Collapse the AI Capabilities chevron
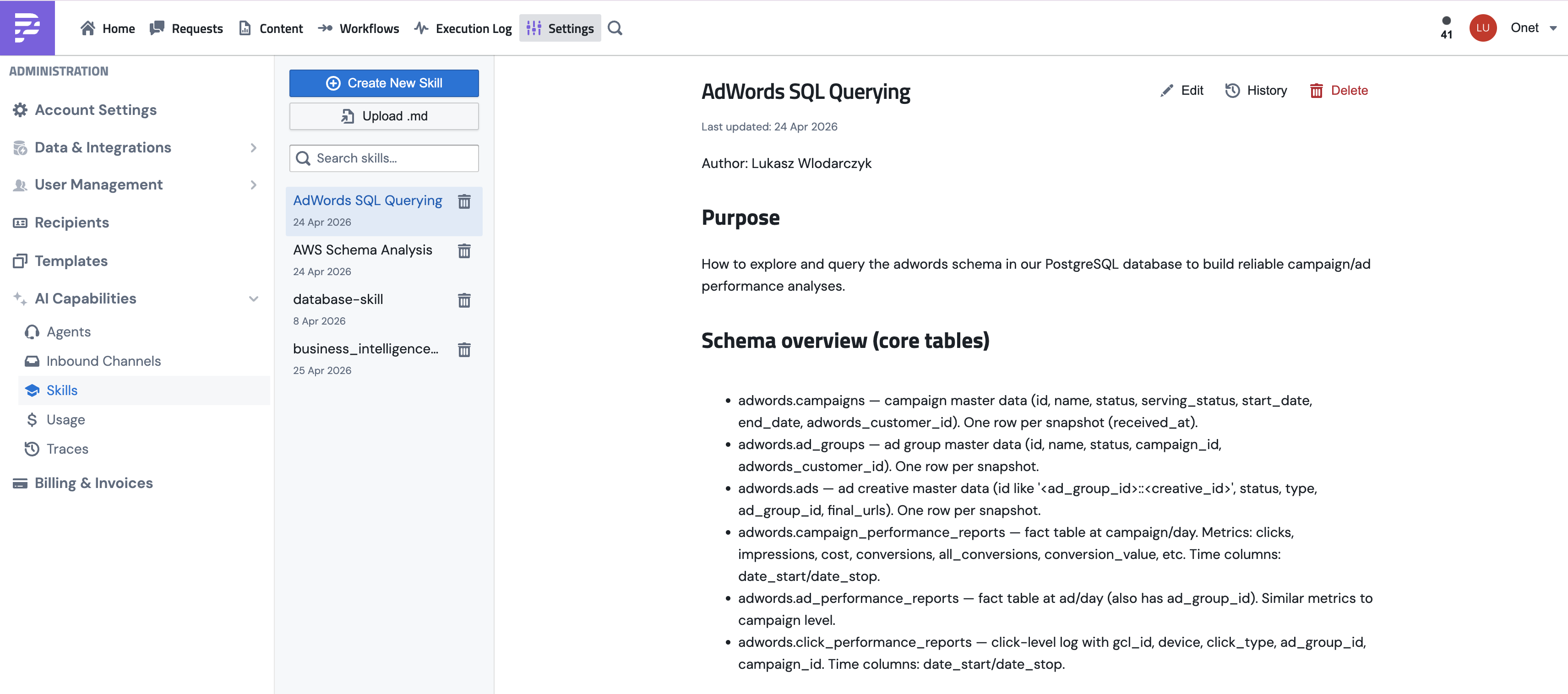 (x=253, y=298)
